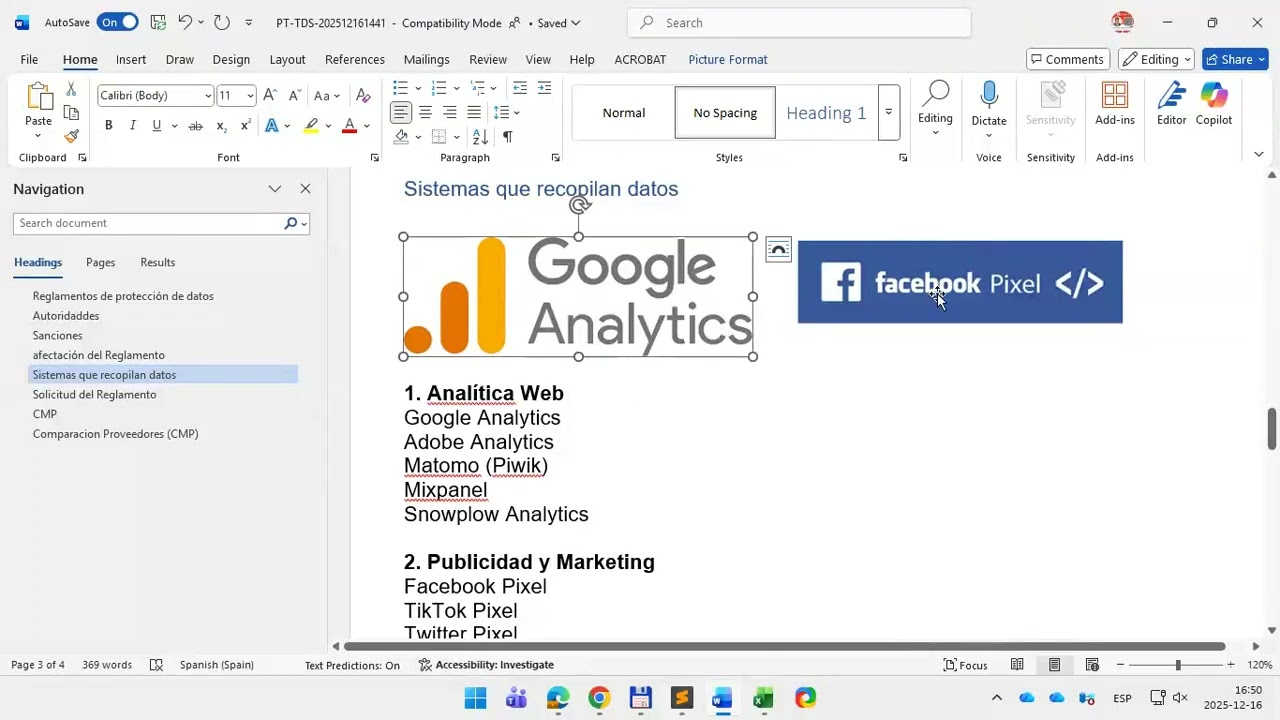This screenshot has width=1280, height=720.
Task: Click Layout Options icon next to image
Action: pos(778,250)
